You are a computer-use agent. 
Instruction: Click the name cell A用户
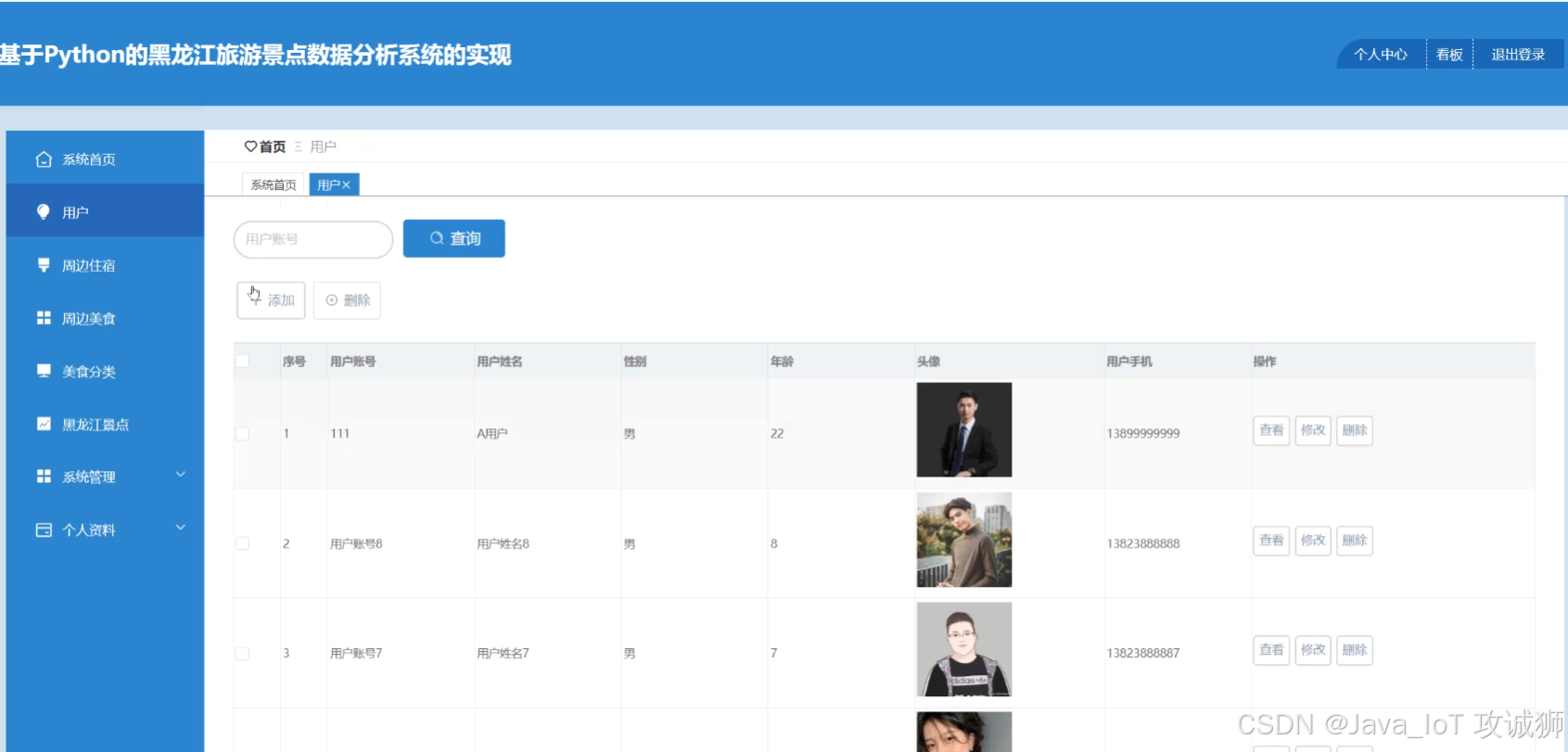click(492, 434)
